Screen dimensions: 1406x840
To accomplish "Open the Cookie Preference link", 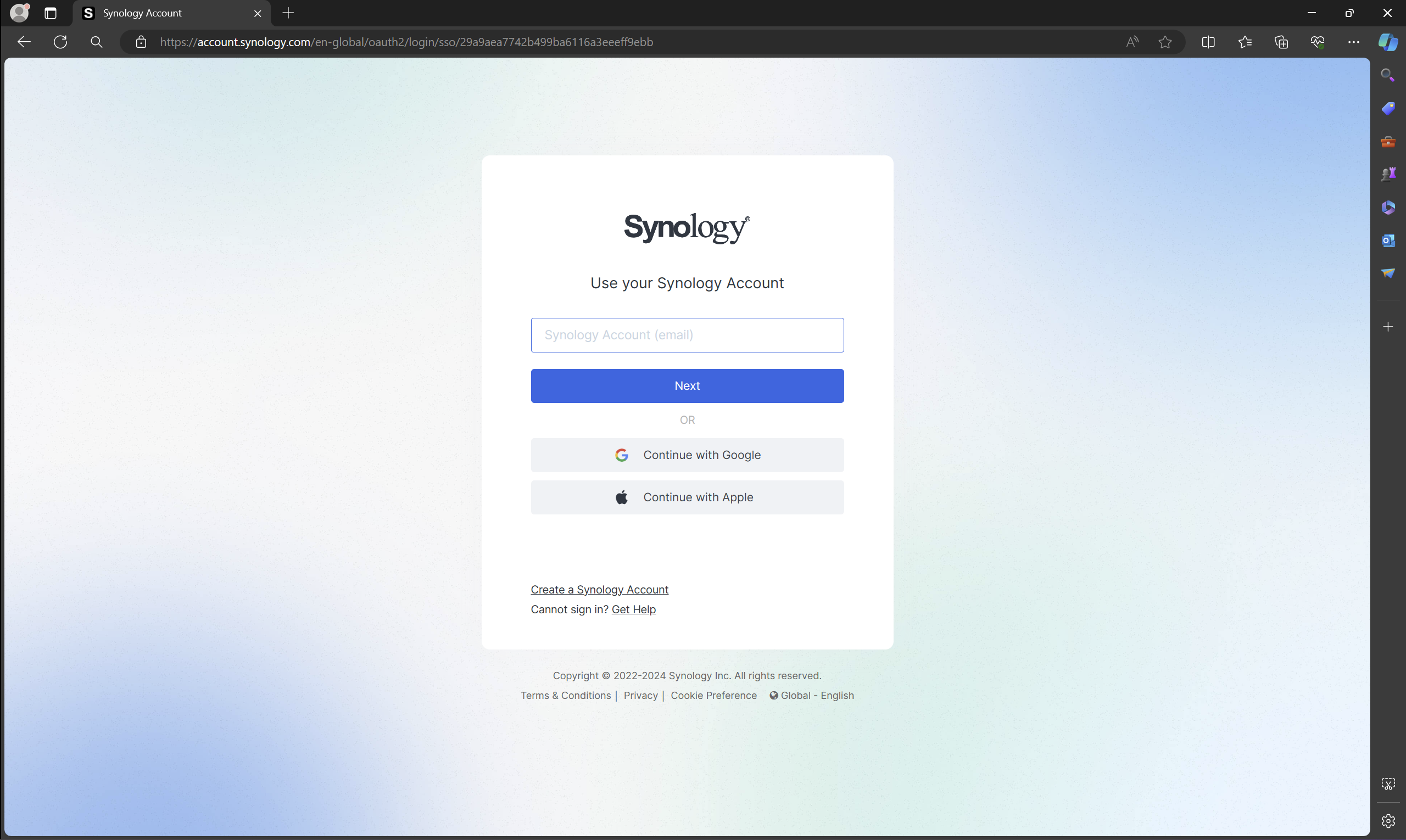I will [x=713, y=696].
